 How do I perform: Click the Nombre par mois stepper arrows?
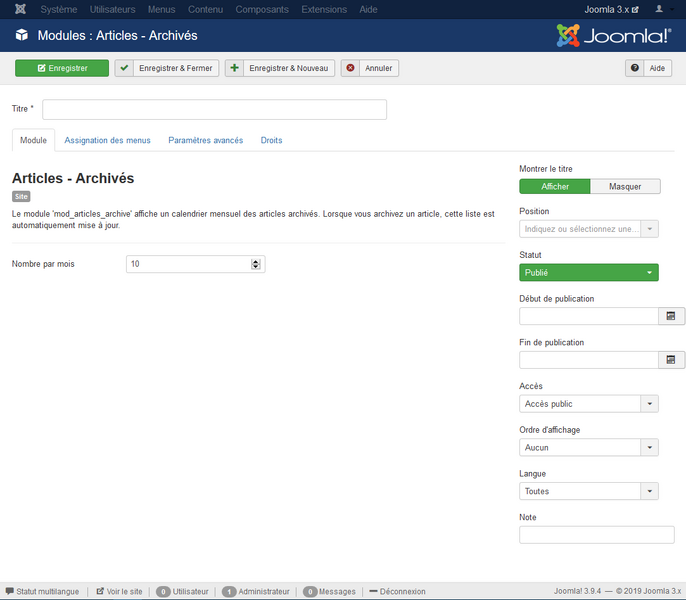click(x=256, y=264)
